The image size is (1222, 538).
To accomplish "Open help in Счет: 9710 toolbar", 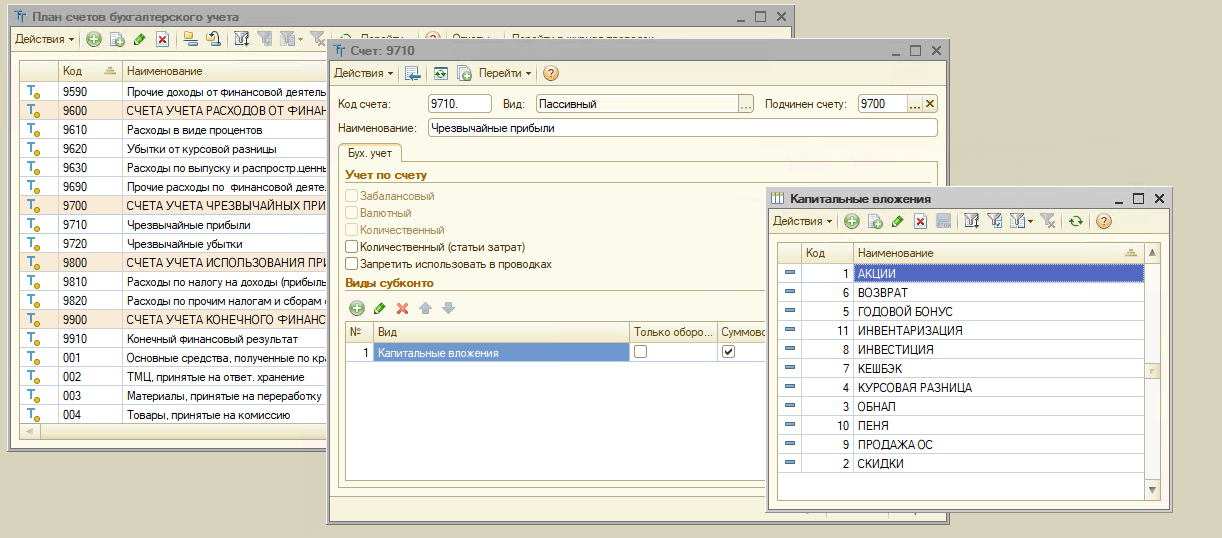I will coord(550,73).
